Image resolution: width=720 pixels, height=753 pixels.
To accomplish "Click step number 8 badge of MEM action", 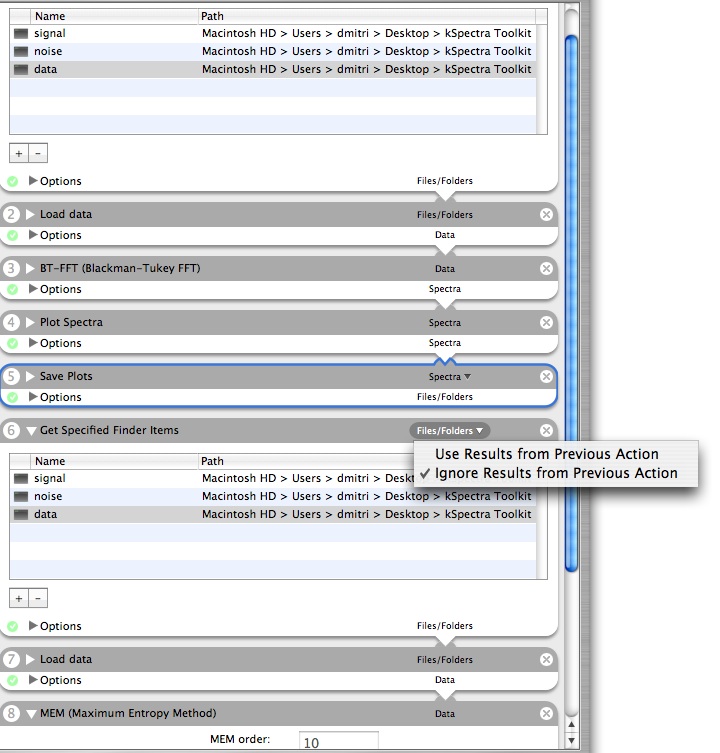I will 11,713.
